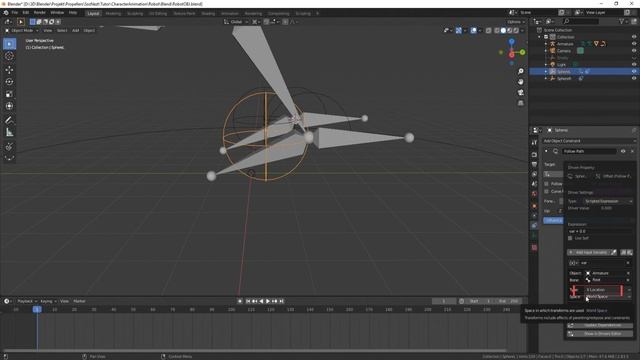Viewport: 640px width, 360px height.
Task: Toggle perspective/orthographic grid icon
Action: (x=521, y=103)
